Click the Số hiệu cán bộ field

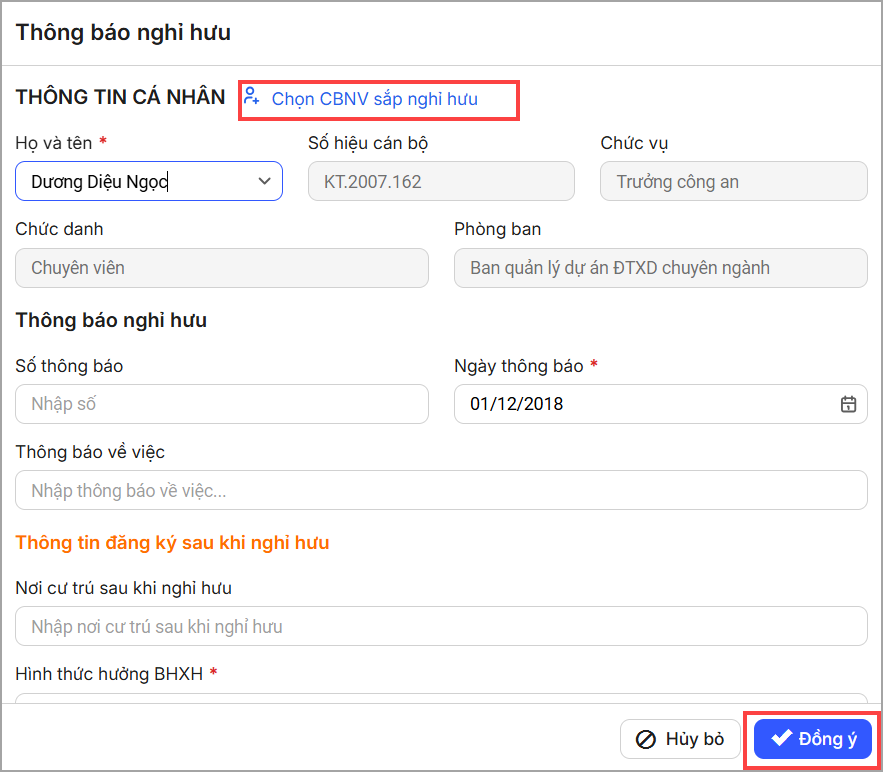[441, 181]
